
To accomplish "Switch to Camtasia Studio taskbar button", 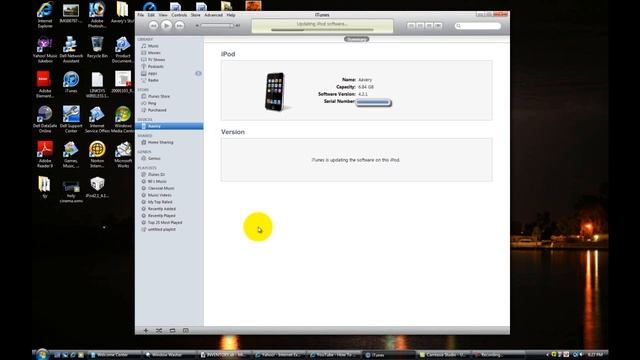I will (x=445, y=355).
